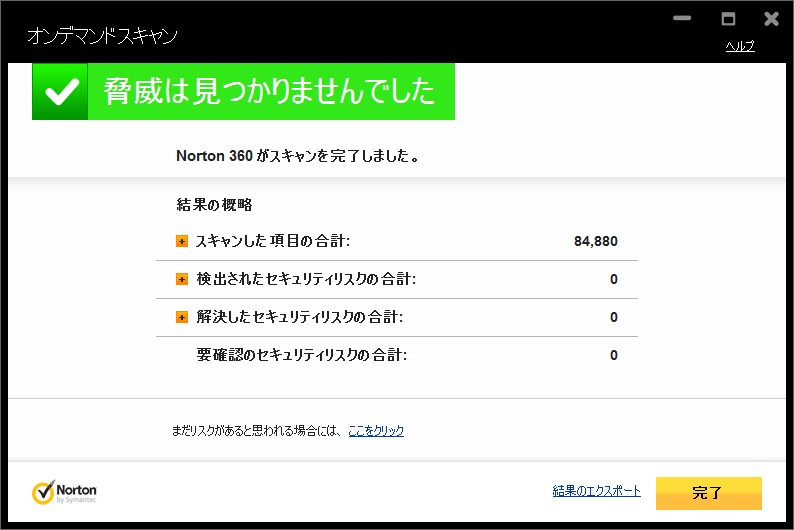Expand the 検出されたセキュリティリスクの合計 row
Viewport: 794px width, 530px height.
pos(182,279)
